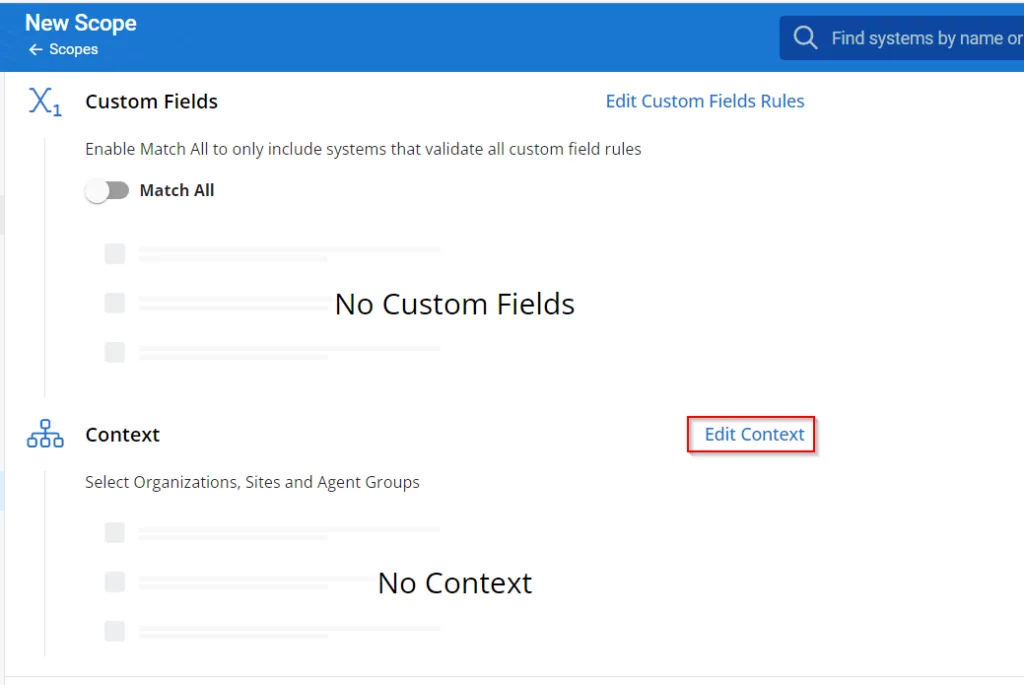Screen dimensions: 1024x685
Task: Open the Edit Context link
Action: click(754, 434)
